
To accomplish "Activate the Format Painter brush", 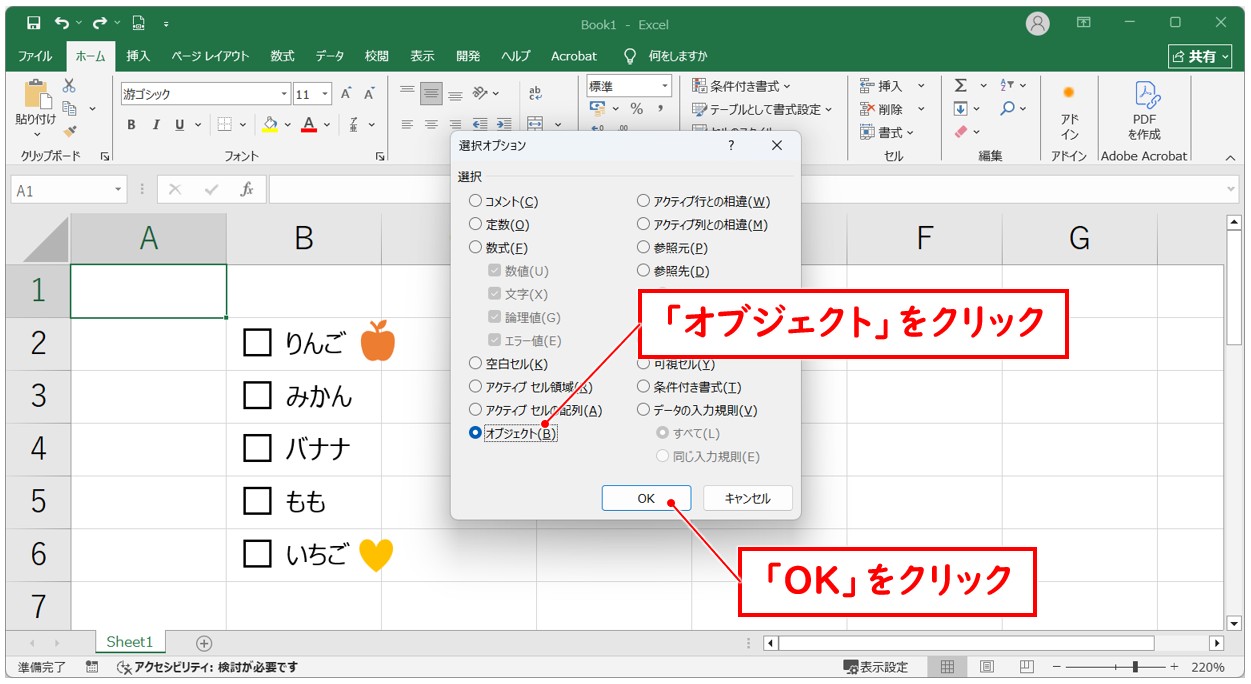I will [x=69, y=131].
